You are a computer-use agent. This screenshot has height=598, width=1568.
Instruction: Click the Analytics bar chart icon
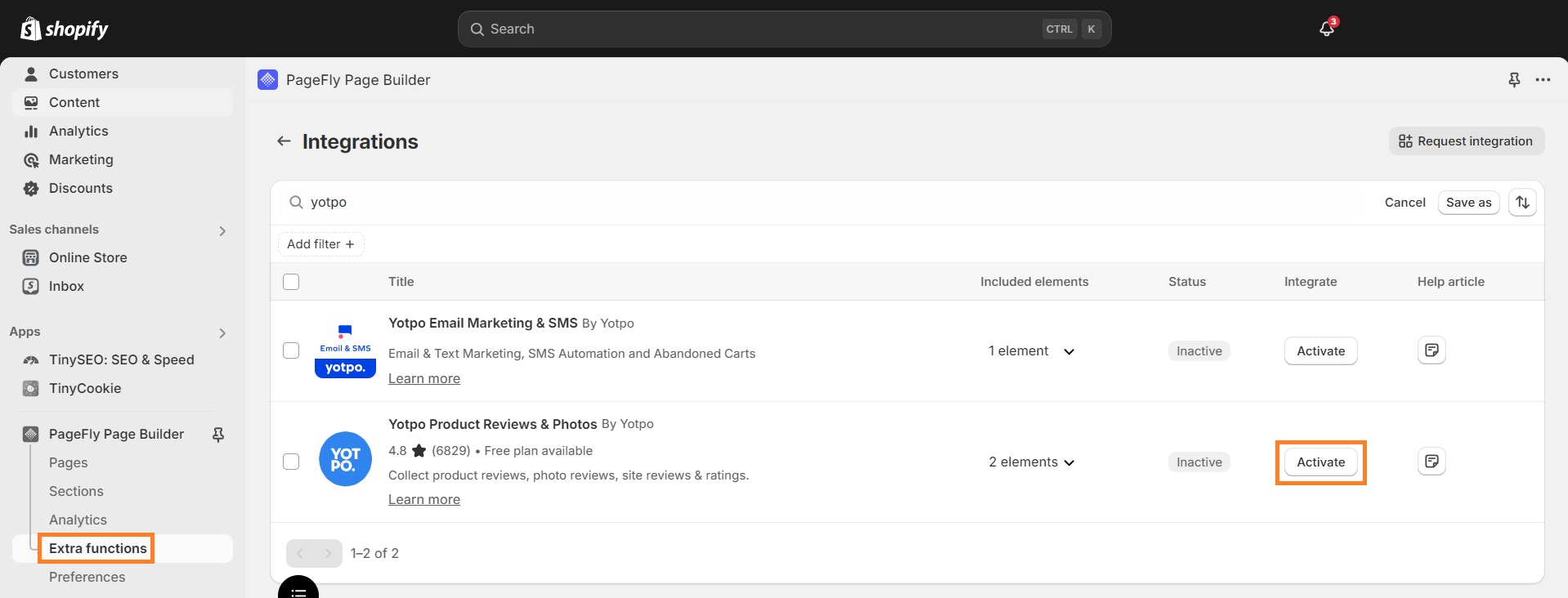pos(31,131)
